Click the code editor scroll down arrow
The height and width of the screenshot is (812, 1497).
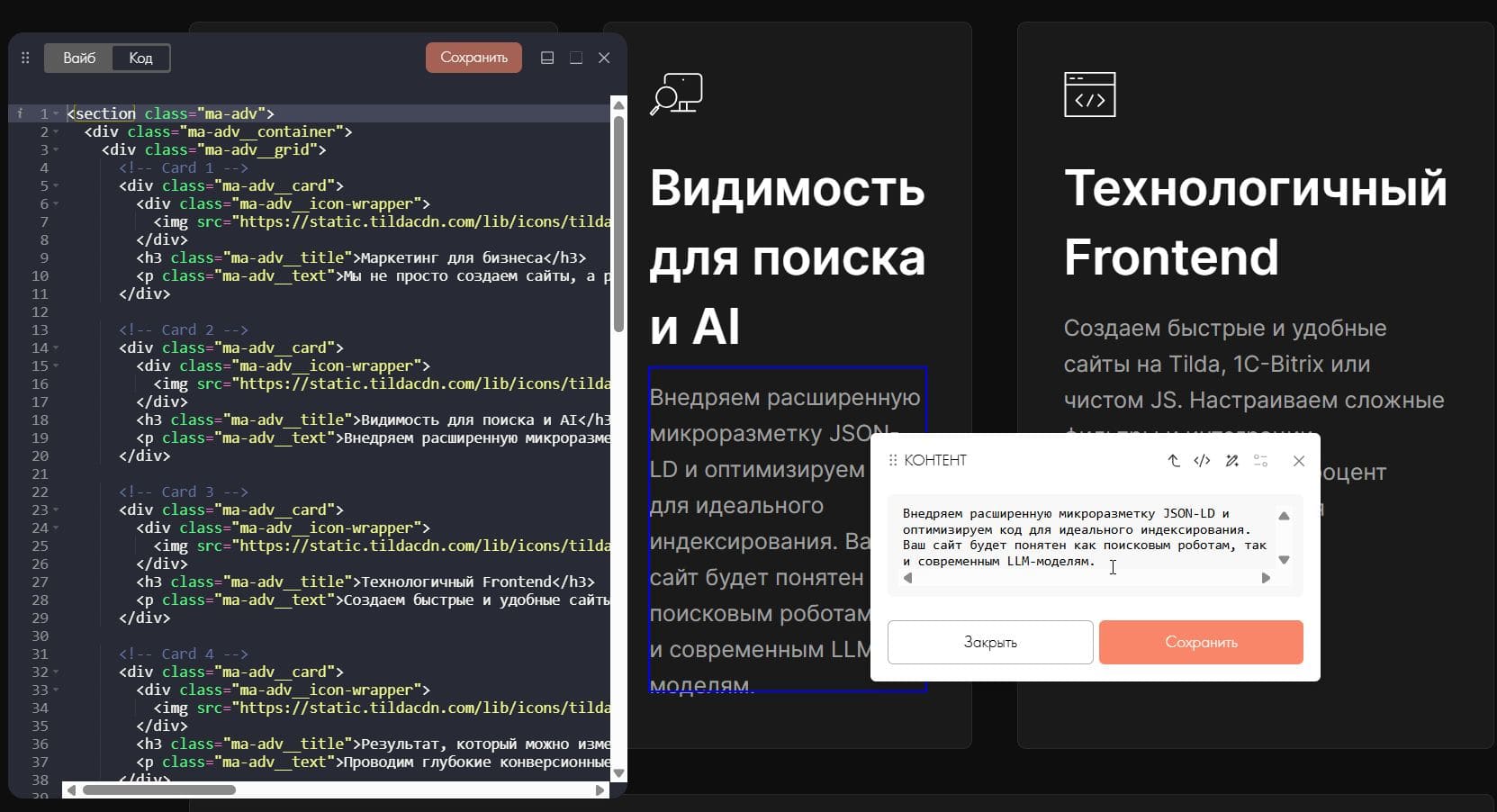click(x=618, y=773)
